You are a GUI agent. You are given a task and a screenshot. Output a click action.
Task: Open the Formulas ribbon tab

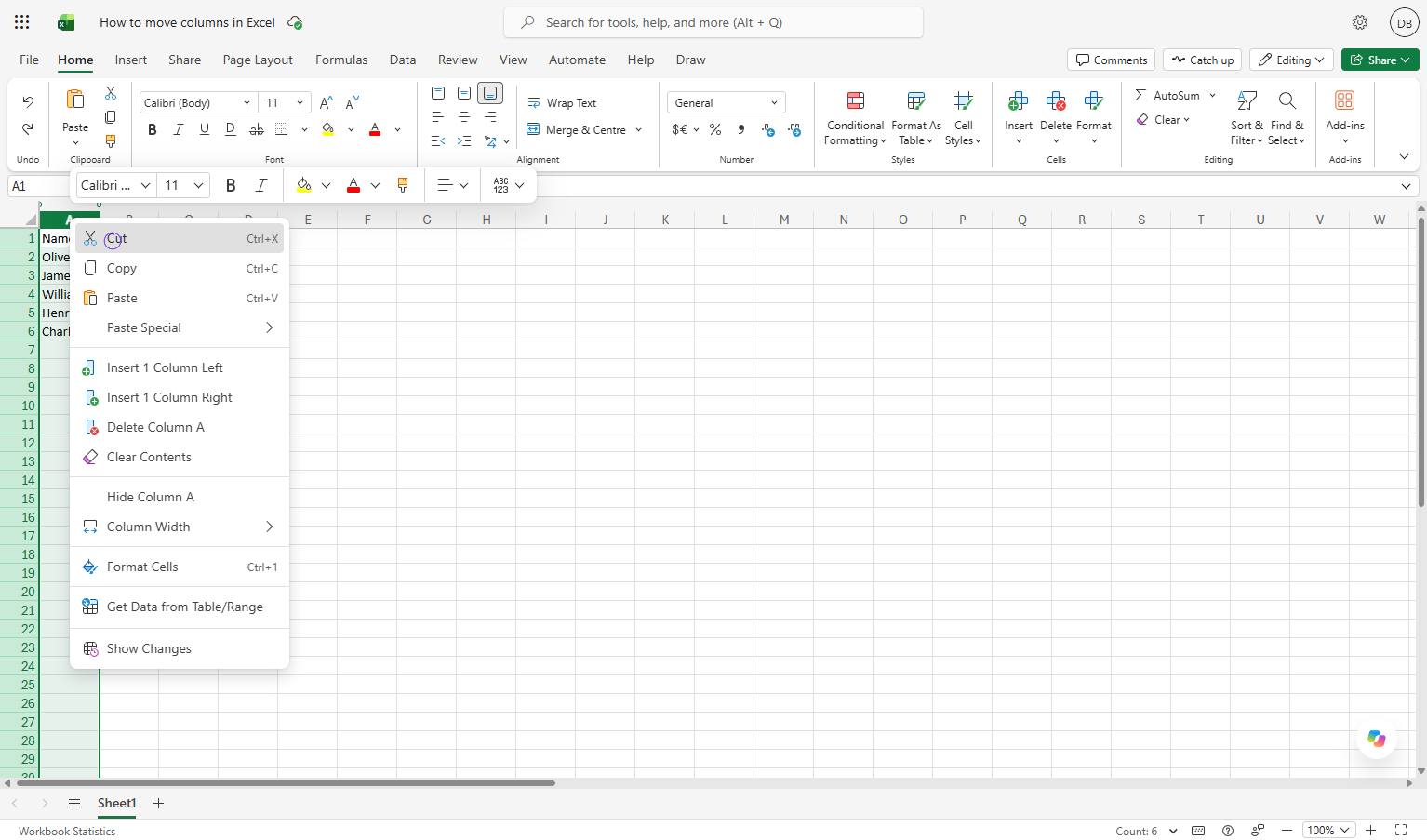341,60
